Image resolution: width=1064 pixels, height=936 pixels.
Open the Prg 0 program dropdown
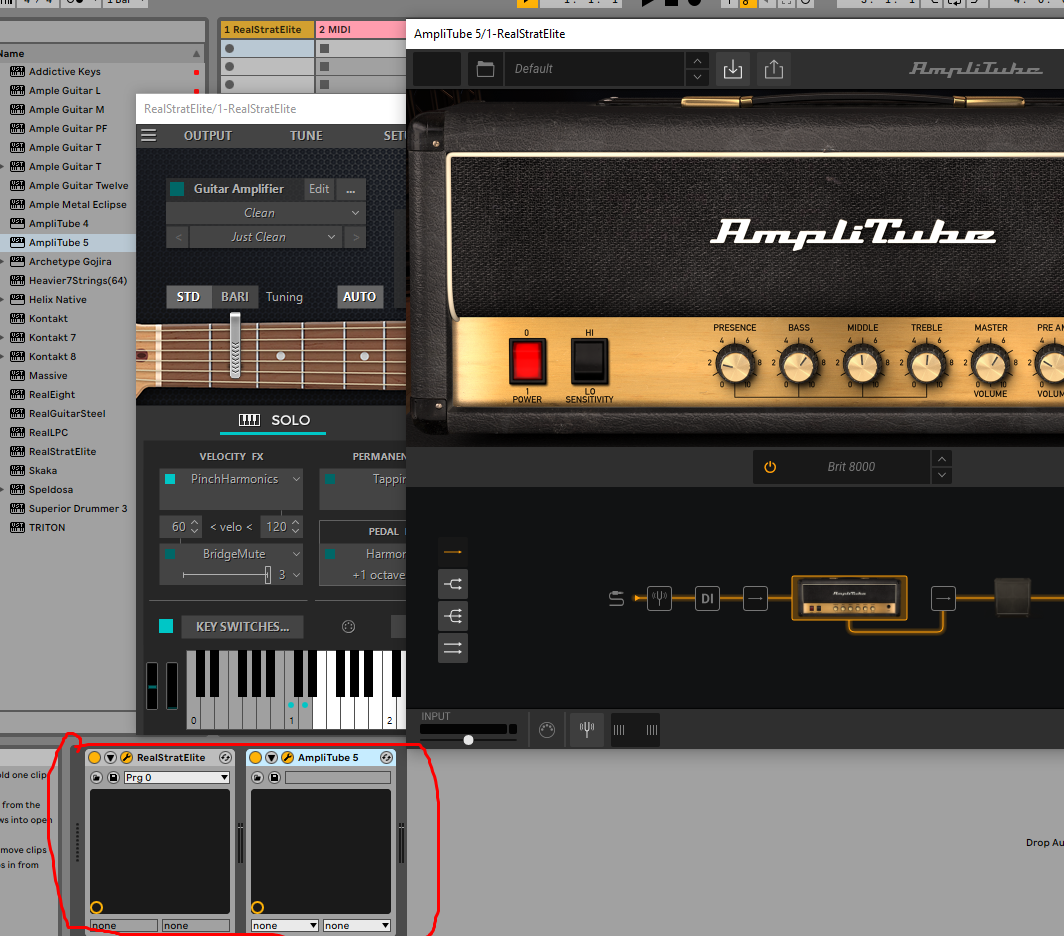pyautogui.click(x=176, y=777)
